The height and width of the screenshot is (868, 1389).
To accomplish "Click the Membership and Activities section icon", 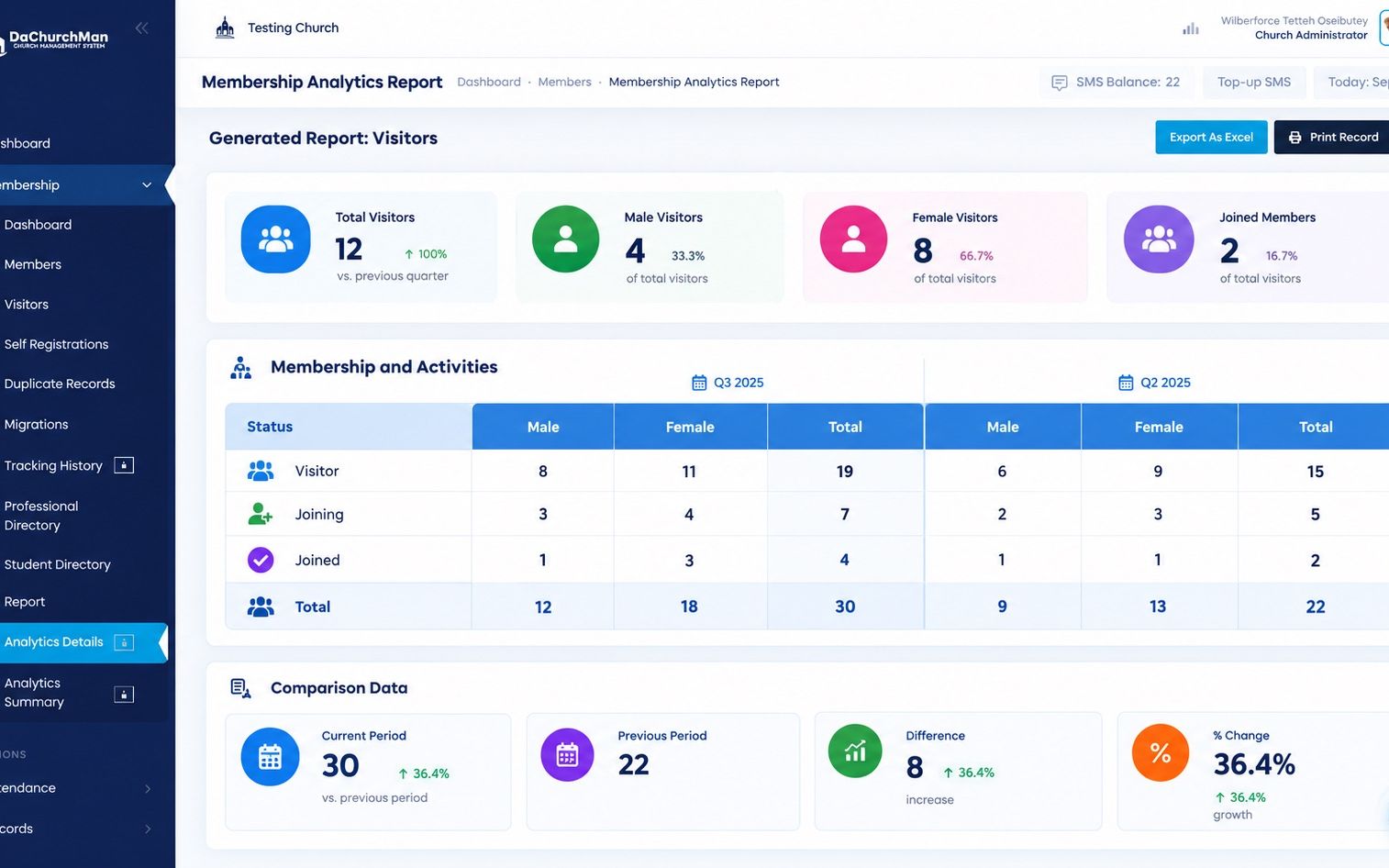I will (x=240, y=368).
